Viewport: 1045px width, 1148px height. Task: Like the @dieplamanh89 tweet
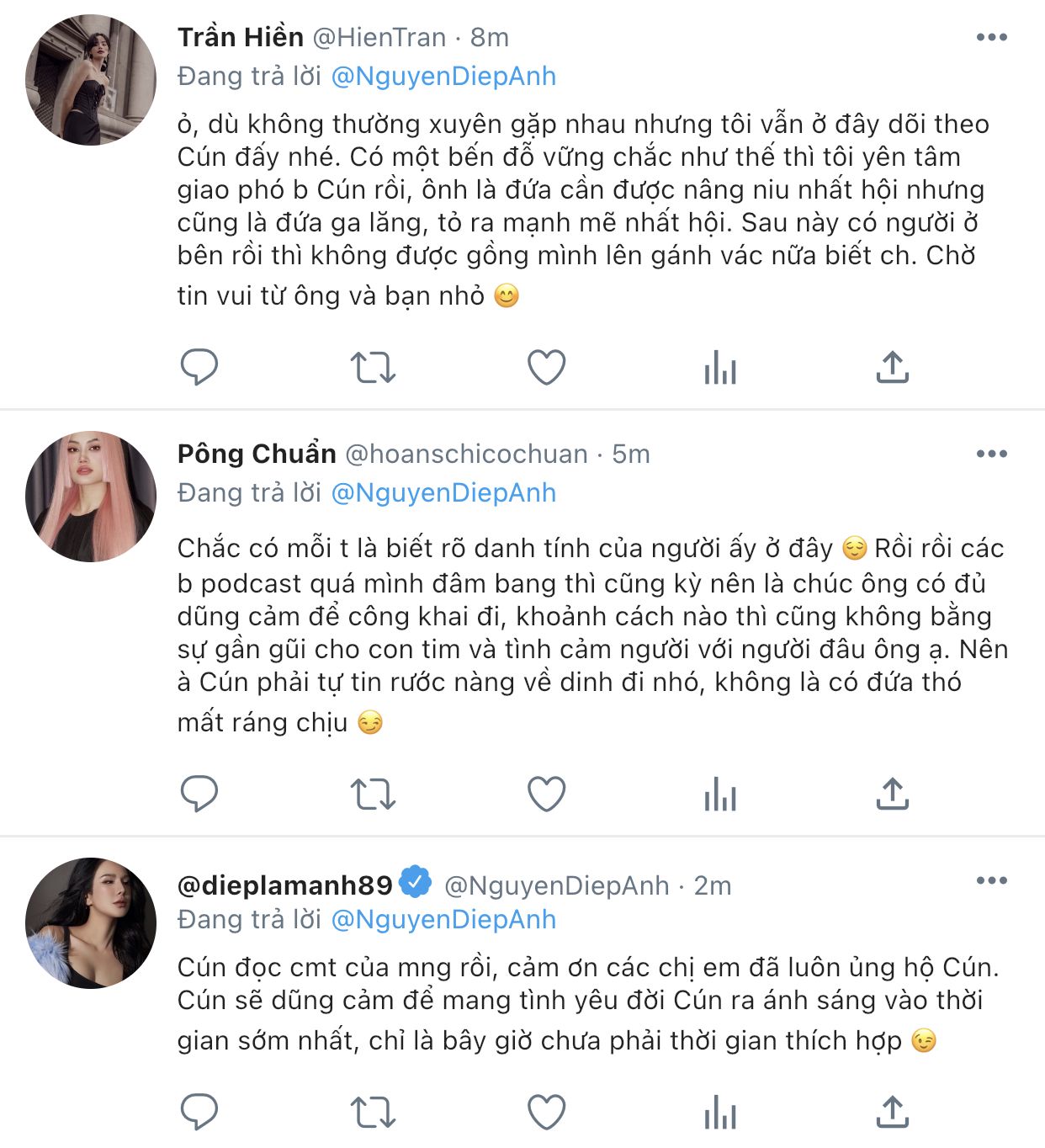point(546,1113)
